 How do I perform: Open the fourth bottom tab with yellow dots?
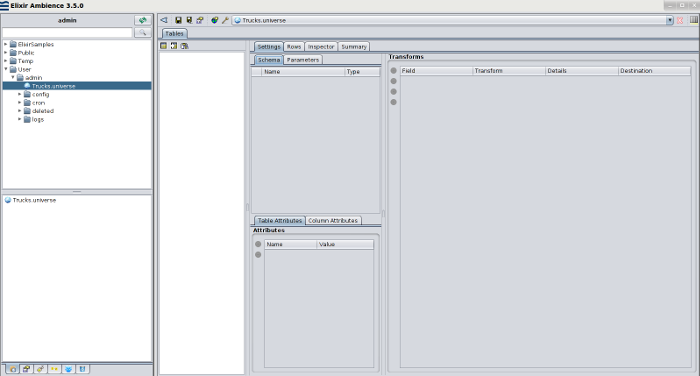coord(54,369)
